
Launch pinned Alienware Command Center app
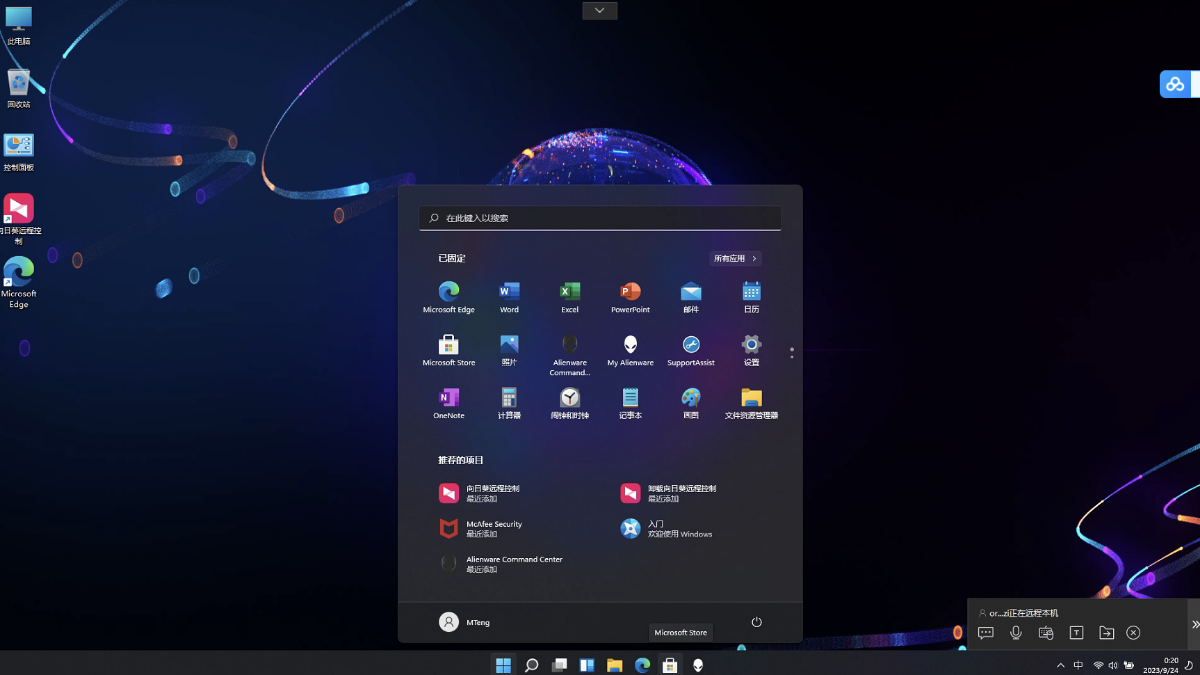coord(570,354)
